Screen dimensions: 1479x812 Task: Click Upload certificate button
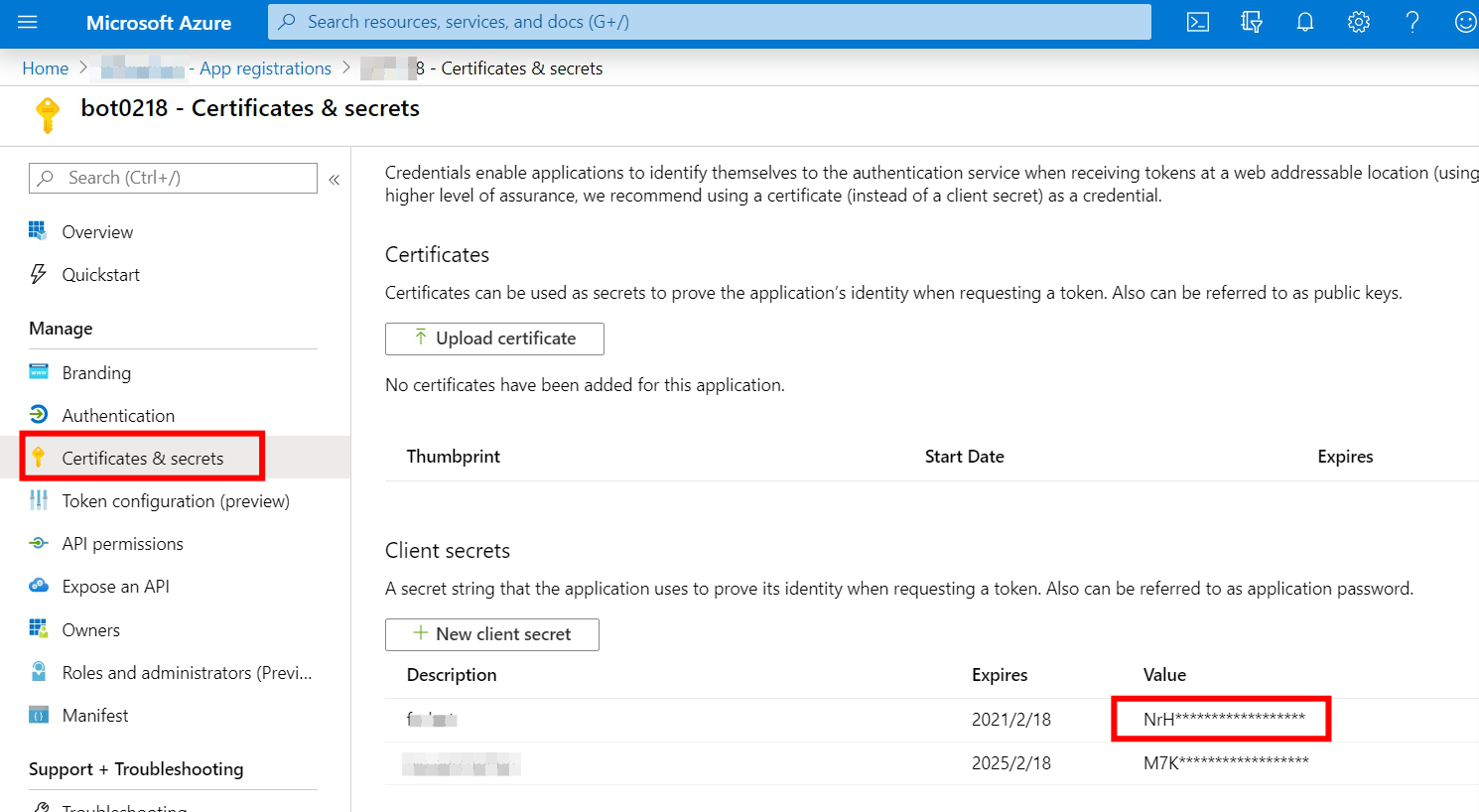tap(494, 338)
